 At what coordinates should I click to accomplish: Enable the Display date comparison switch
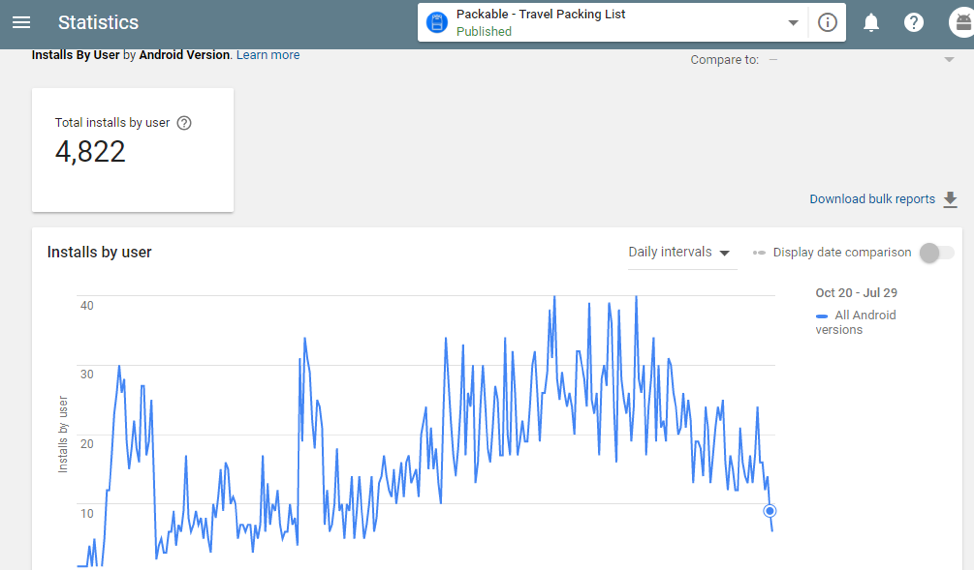(937, 253)
